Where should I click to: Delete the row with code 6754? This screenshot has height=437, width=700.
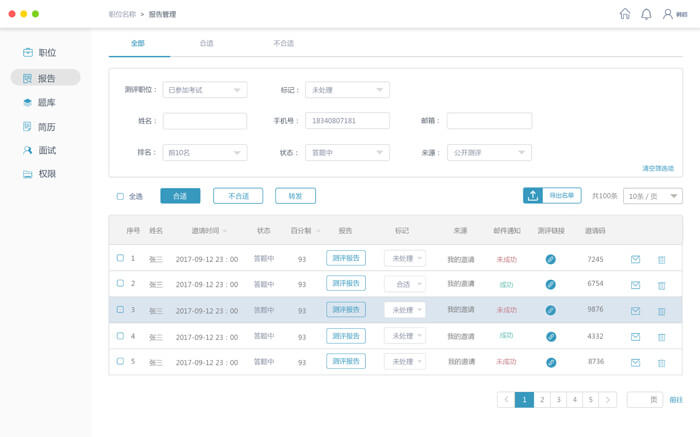(x=662, y=285)
